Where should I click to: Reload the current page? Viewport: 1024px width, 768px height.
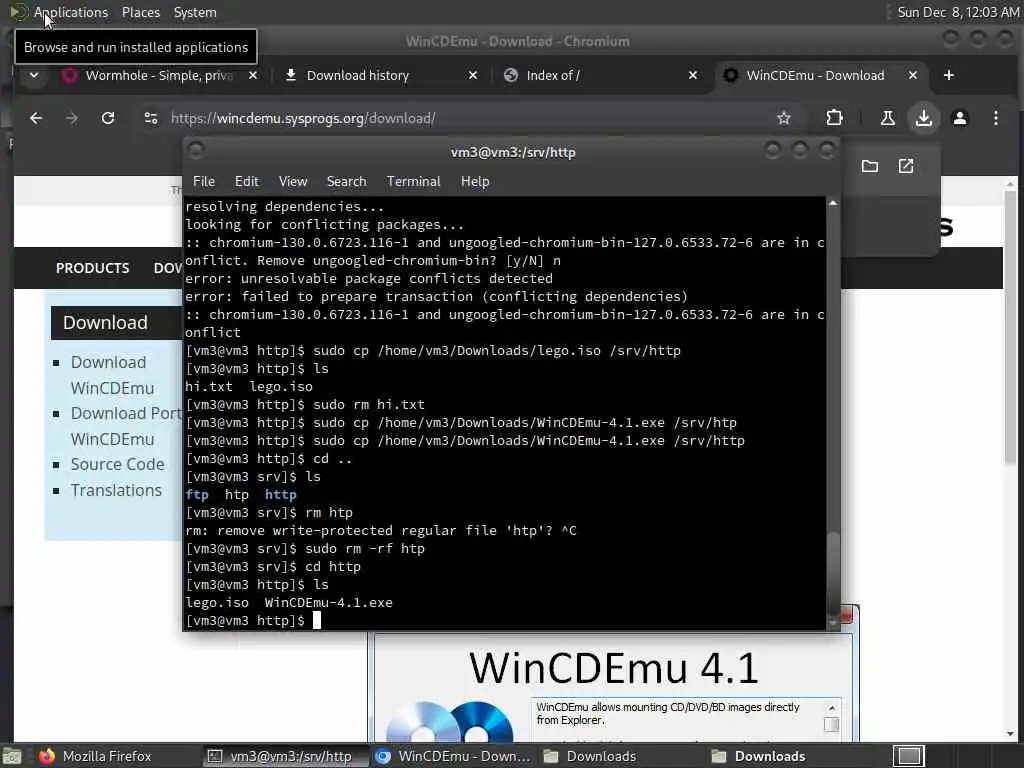point(108,118)
